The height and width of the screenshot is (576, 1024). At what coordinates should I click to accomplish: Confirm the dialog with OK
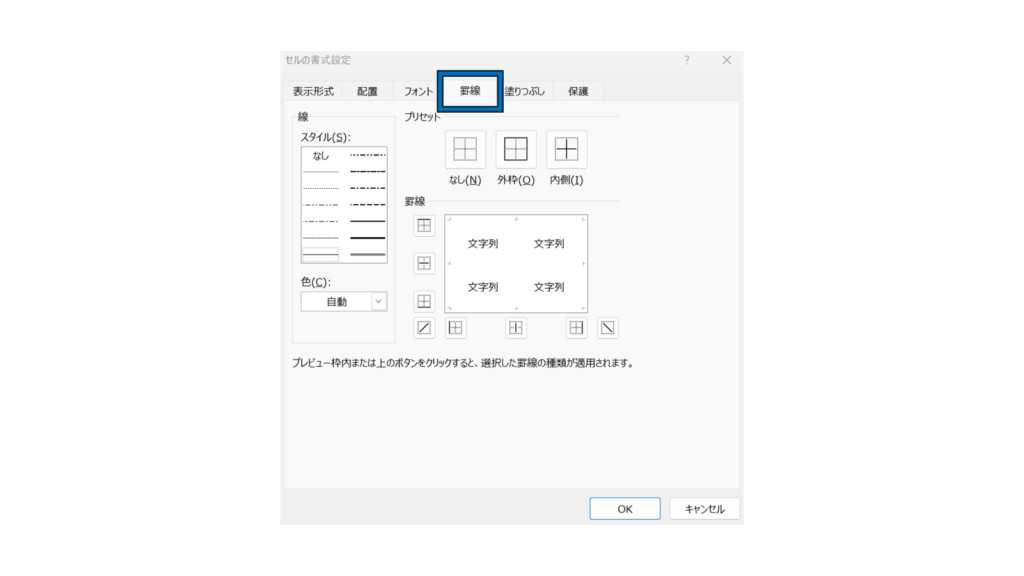(624, 509)
